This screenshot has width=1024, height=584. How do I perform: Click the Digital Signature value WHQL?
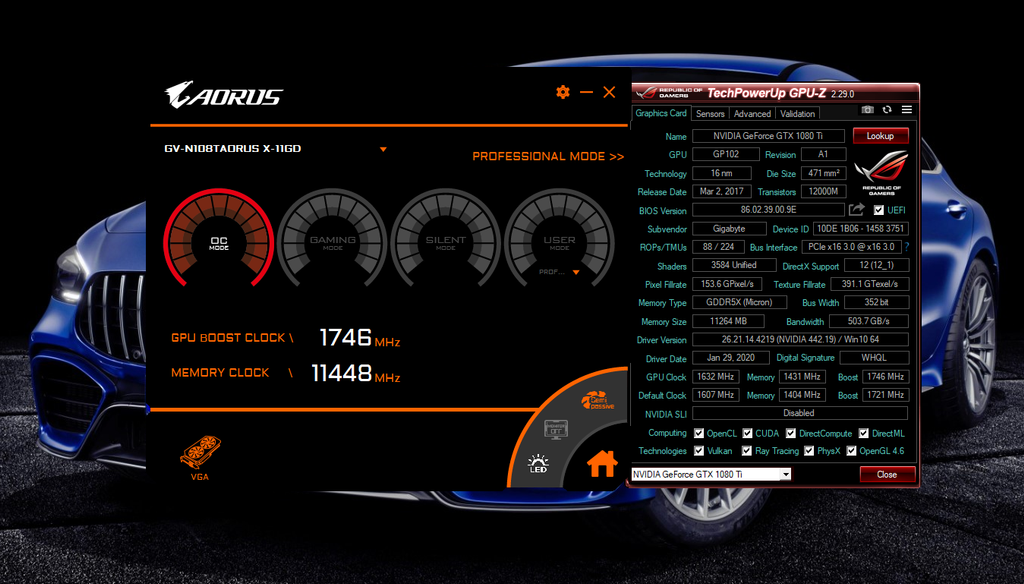[874, 358]
